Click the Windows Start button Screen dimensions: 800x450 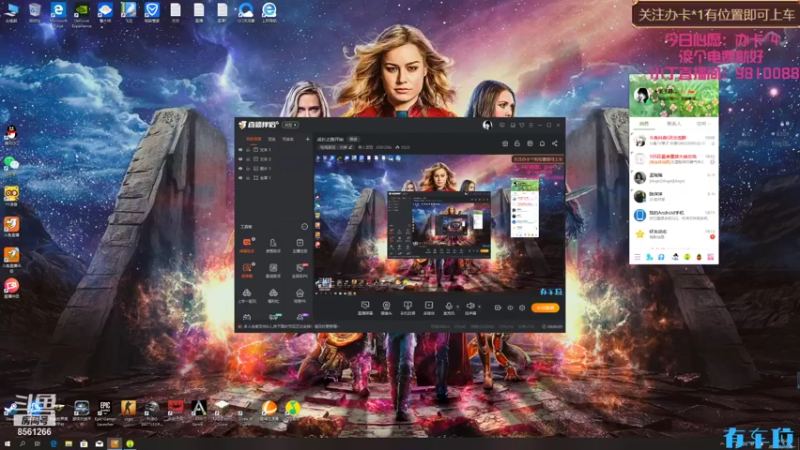[x=7, y=444]
